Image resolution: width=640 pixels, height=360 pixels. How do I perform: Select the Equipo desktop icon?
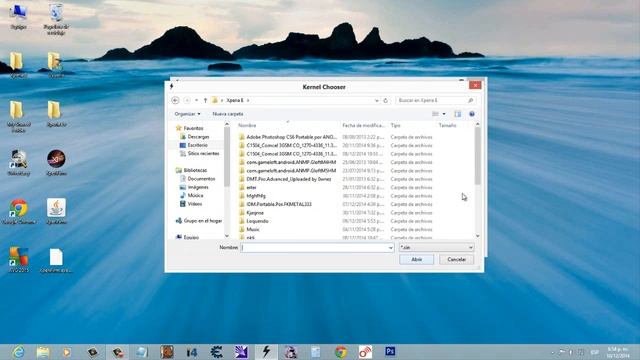coord(18,17)
